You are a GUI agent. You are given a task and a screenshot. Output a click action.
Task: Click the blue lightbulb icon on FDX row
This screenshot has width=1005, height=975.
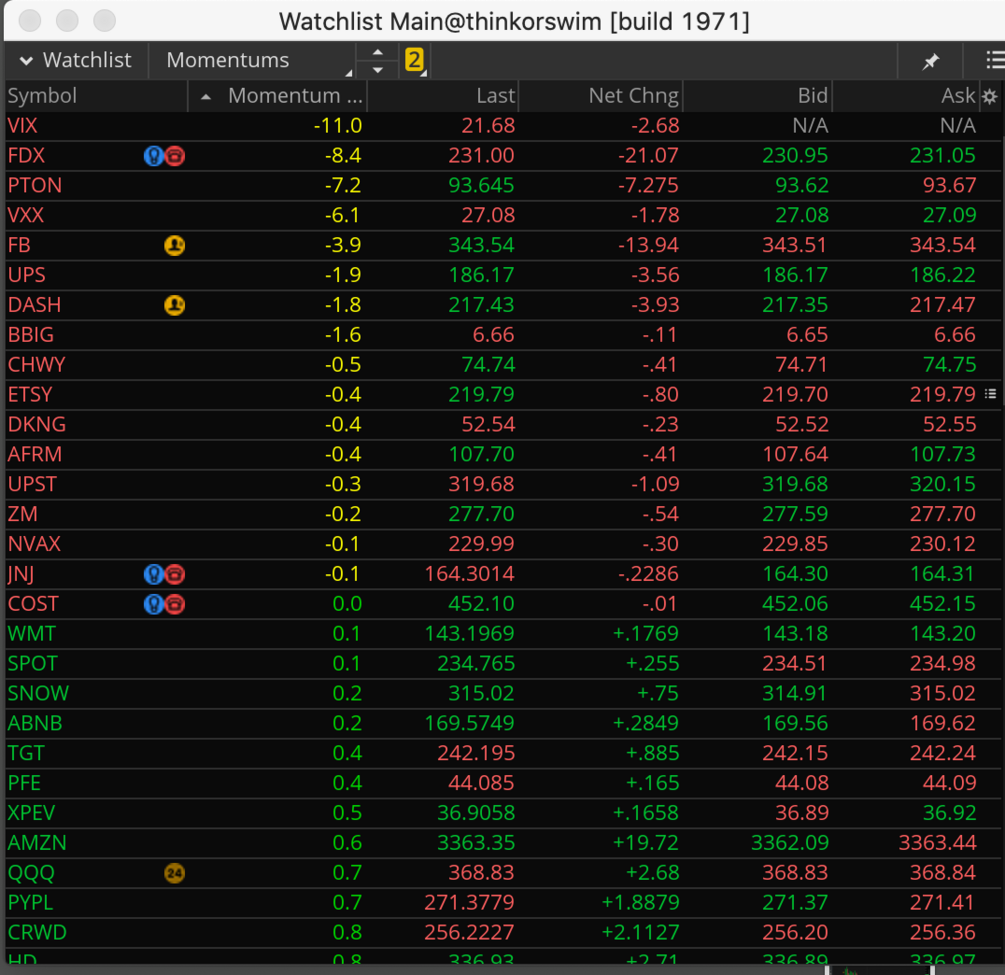(154, 156)
